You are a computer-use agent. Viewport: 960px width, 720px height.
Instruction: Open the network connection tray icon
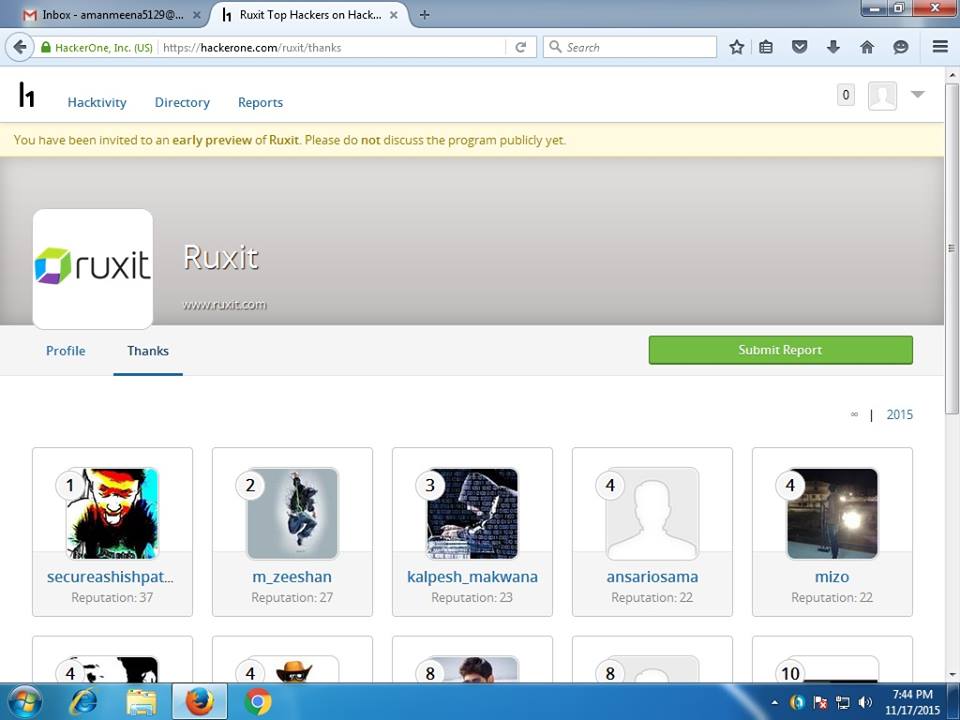(x=843, y=702)
